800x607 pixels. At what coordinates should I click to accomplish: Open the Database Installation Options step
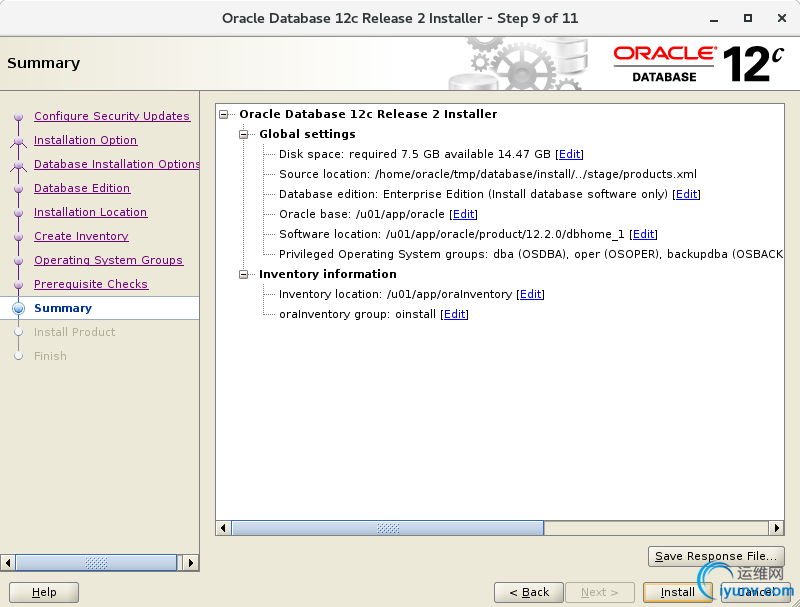[x=117, y=164]
